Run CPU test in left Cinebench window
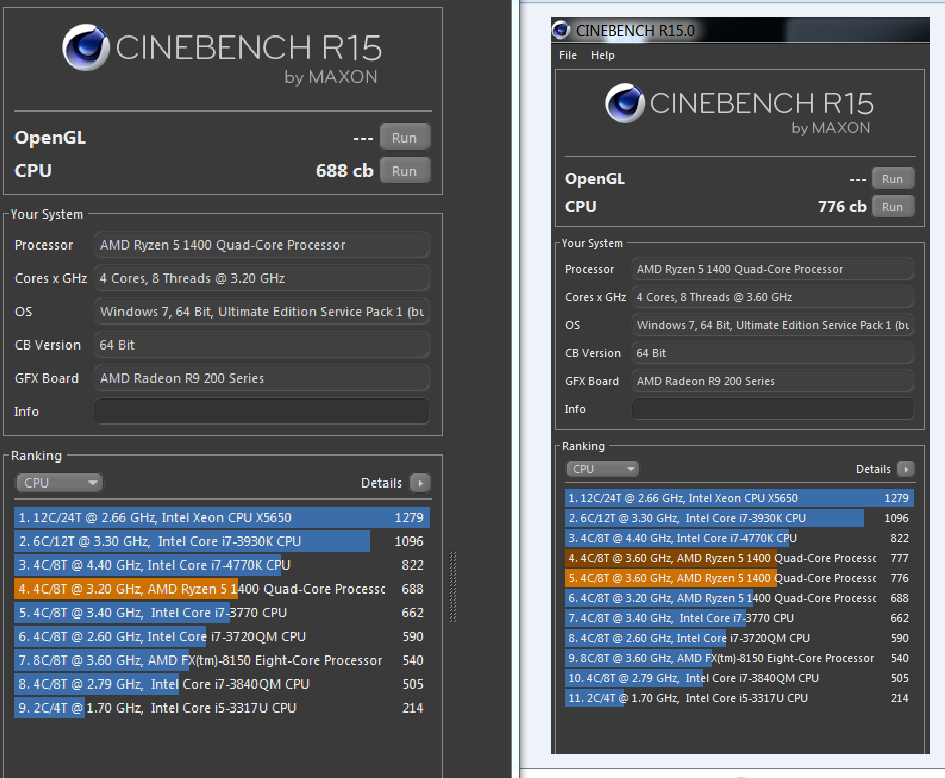Viewport: 945px width, 778px height. click(404, 171)
